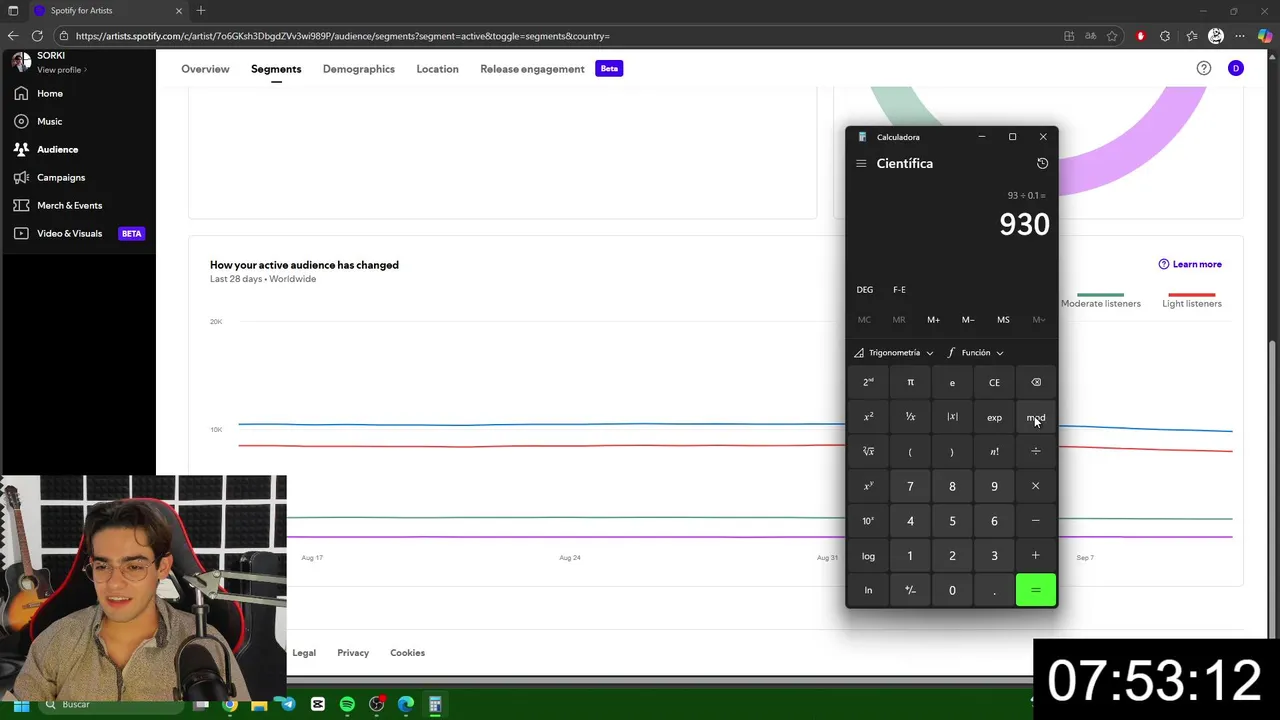Click the factorial n! key
The width and height of the screenshot is (1280, 720).
point(994,452)
